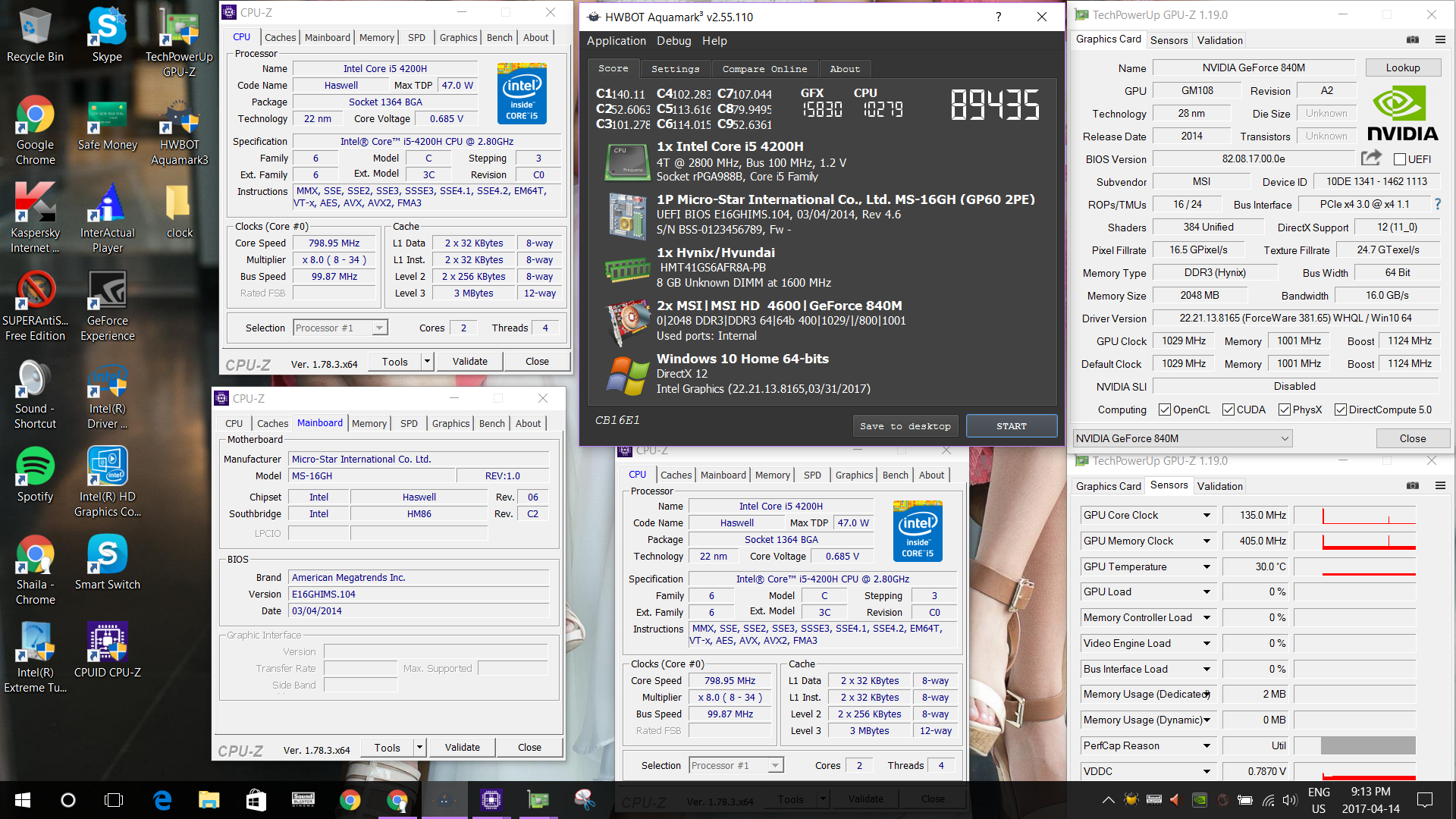The image size is (1456, 819).
Task: Click the BIOS export share icon
Action: click(1371, 158)
